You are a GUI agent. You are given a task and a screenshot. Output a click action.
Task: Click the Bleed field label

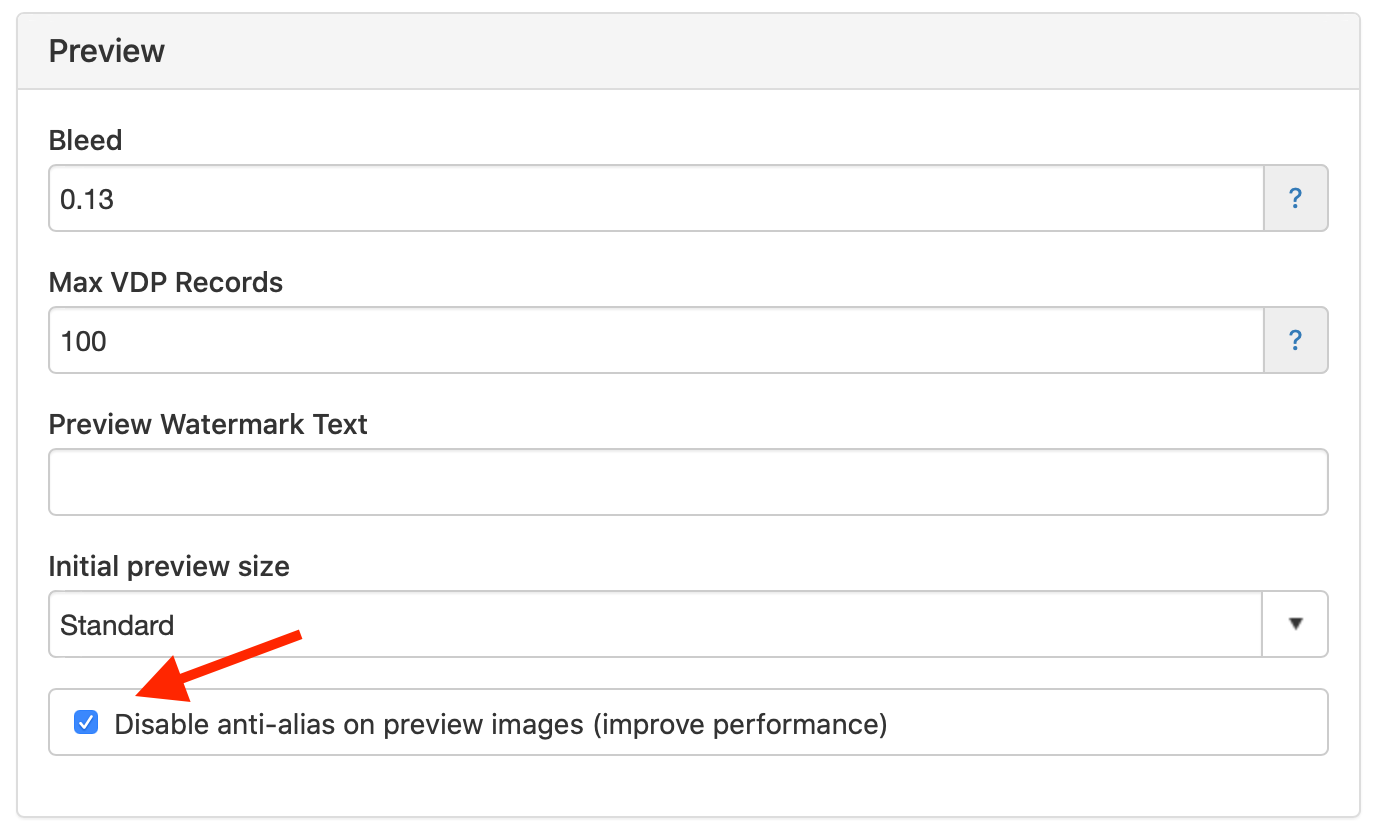85,140
